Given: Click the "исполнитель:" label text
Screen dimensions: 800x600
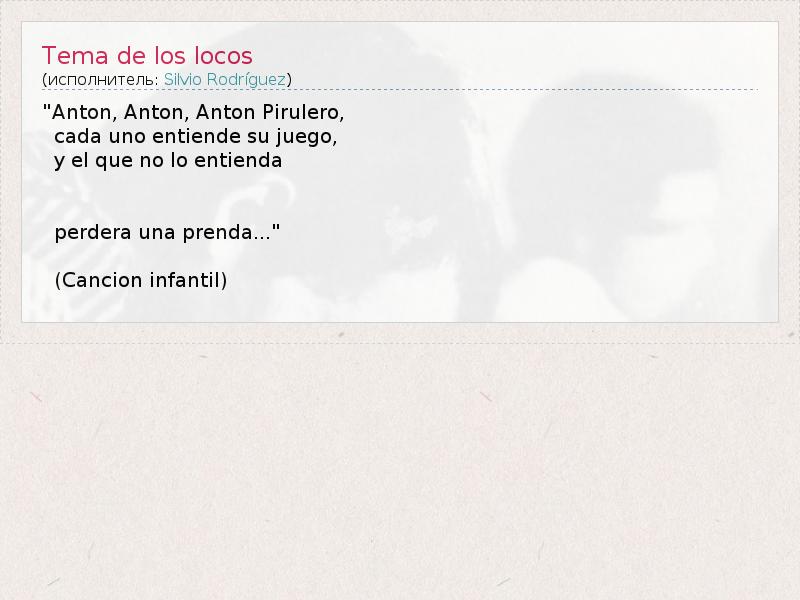Looking at the screenshot, I should [x=103, y=80].
